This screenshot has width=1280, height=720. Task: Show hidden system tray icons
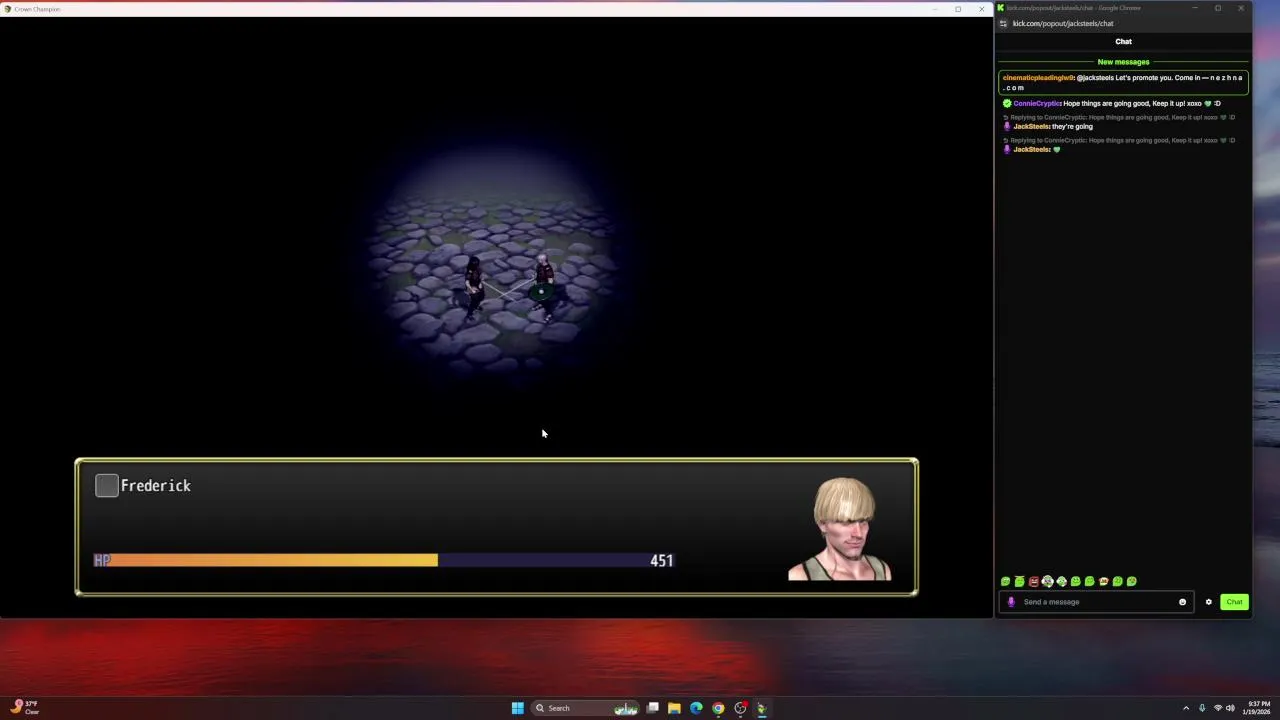click(1186, 708)
